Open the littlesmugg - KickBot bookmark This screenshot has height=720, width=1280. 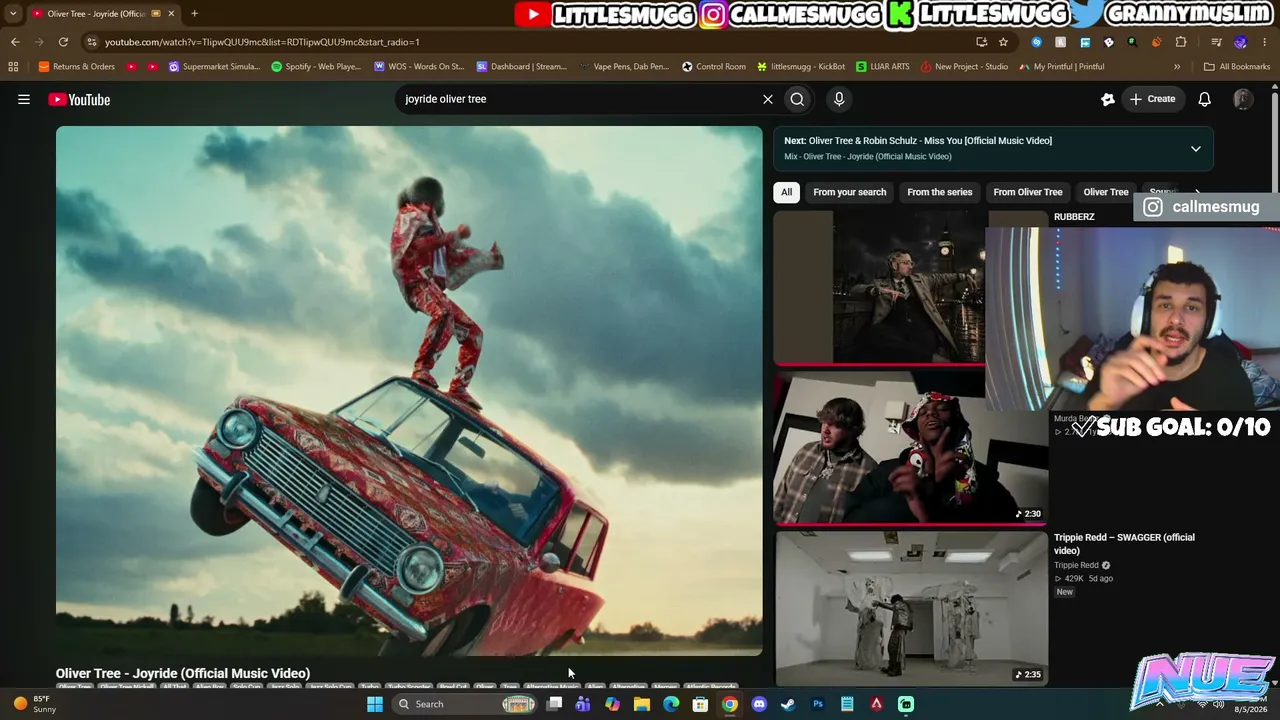(801, 67)
